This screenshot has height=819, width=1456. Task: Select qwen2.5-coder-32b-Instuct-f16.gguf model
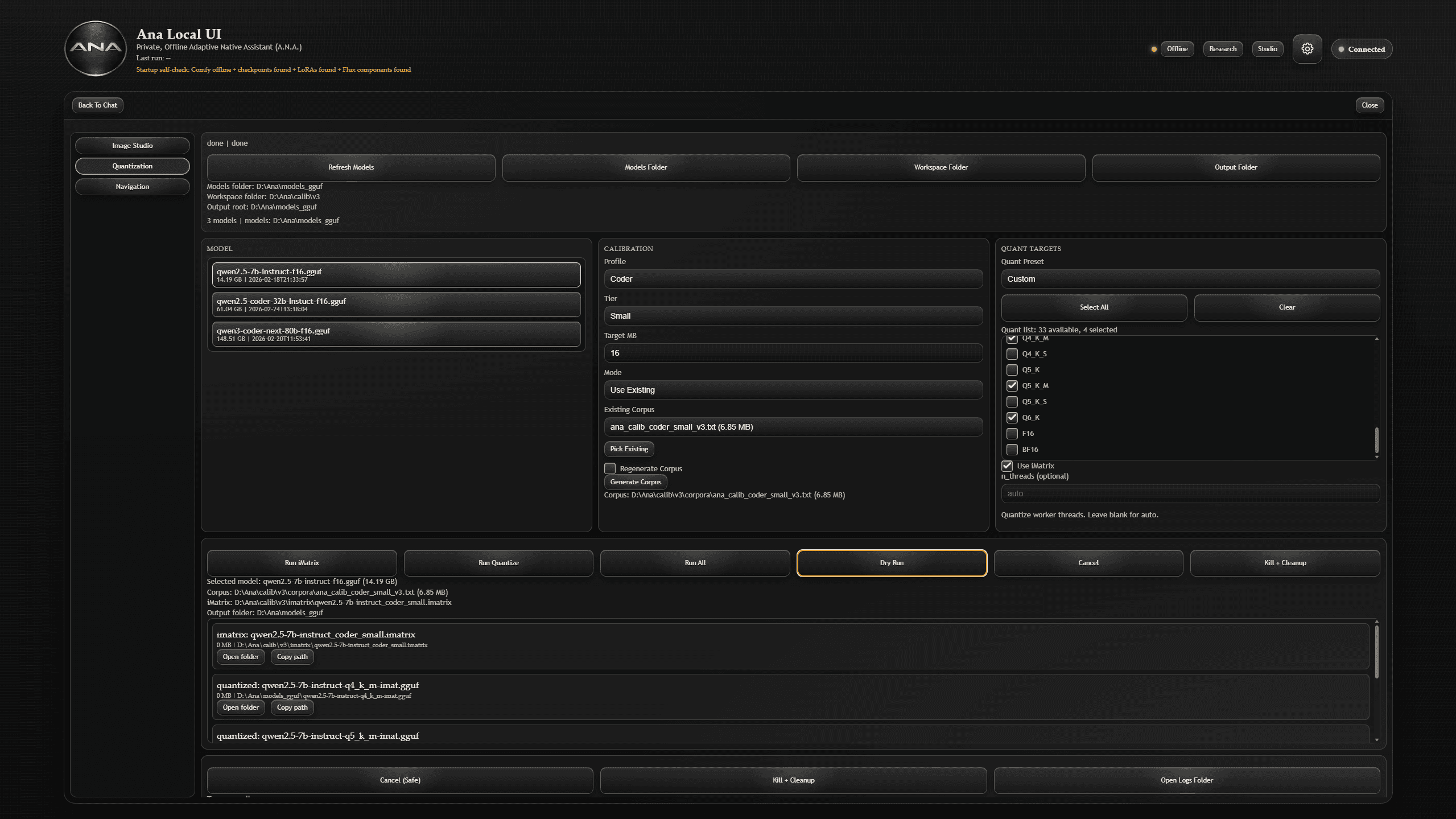point(396,304)
